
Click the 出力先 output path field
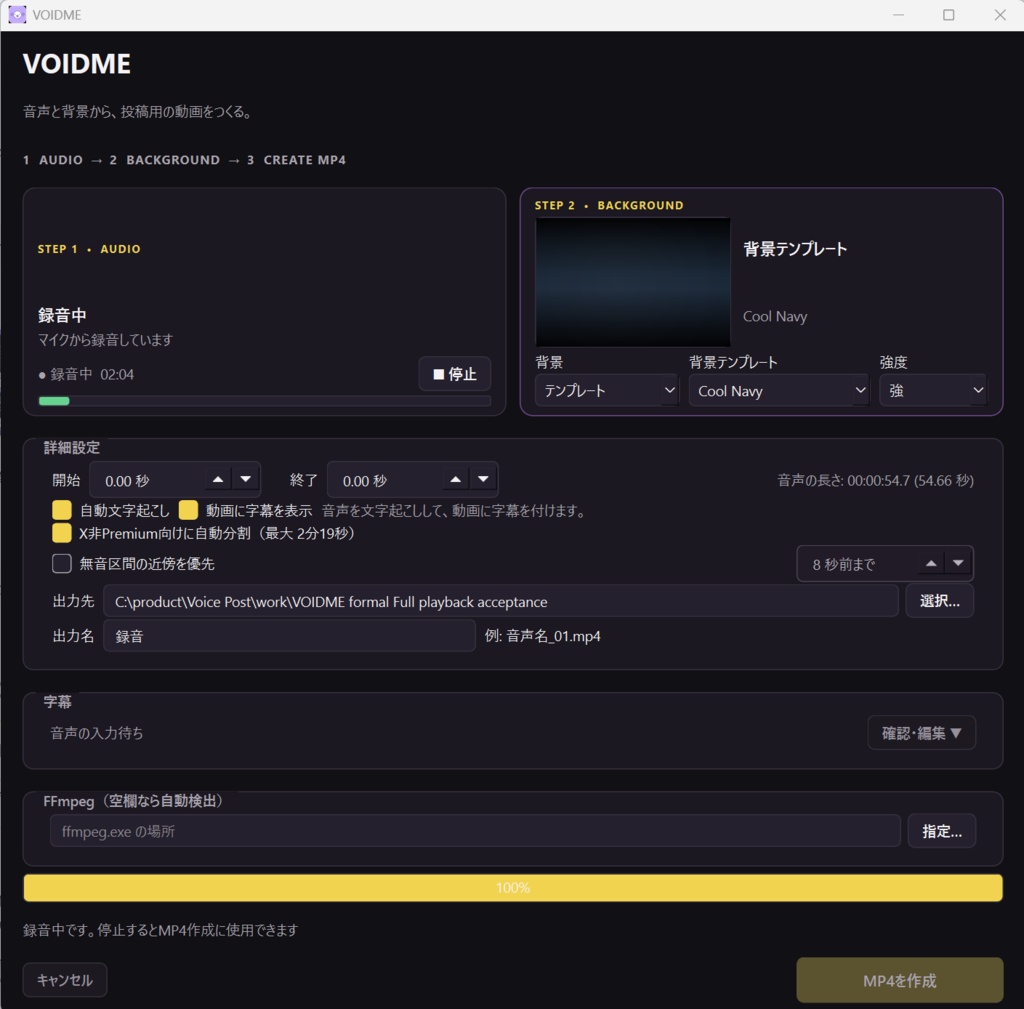tap(501, 601)
